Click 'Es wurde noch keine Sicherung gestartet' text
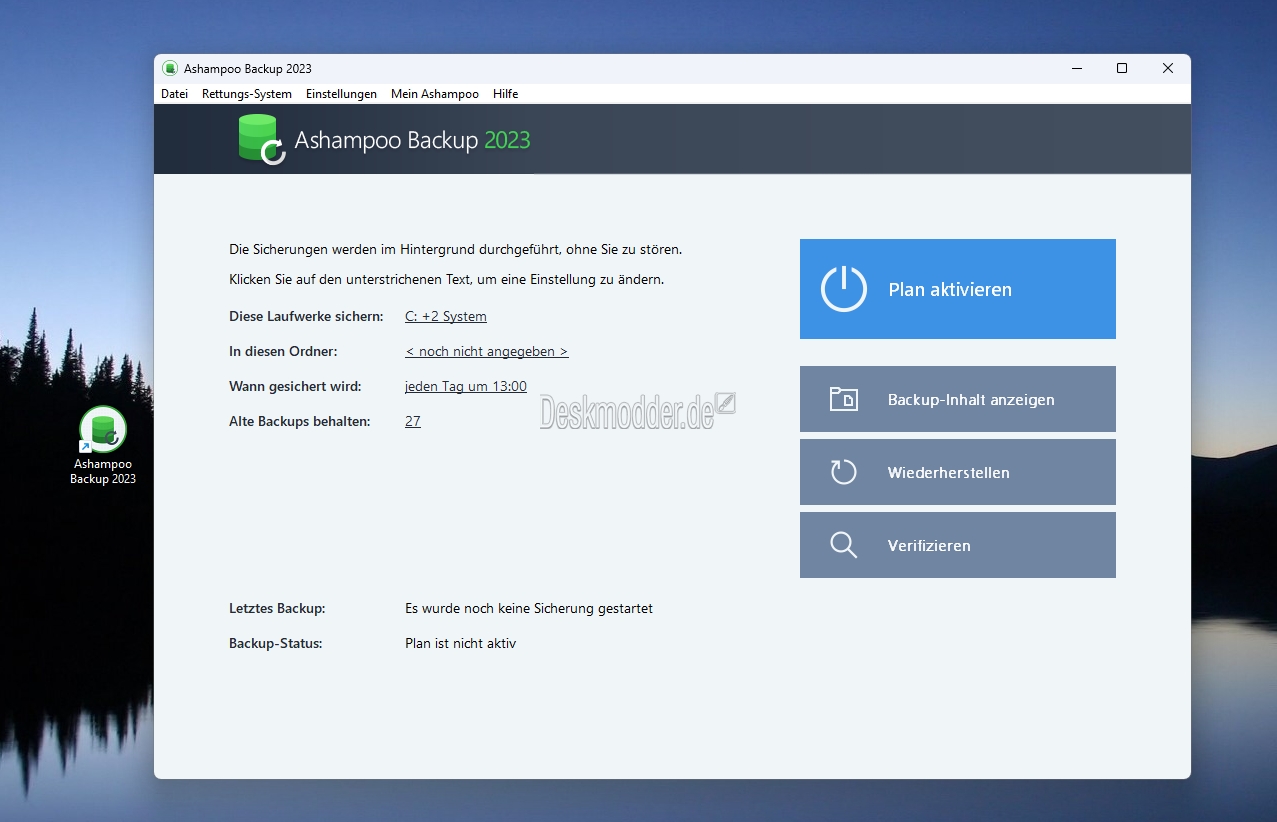 529,609
